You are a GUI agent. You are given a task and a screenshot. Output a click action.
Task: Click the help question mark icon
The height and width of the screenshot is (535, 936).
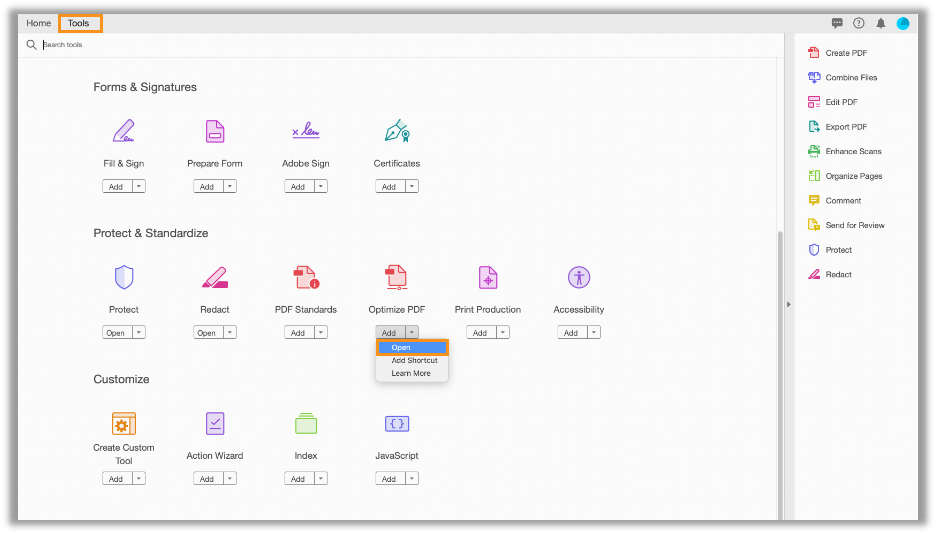pos(858,23)
